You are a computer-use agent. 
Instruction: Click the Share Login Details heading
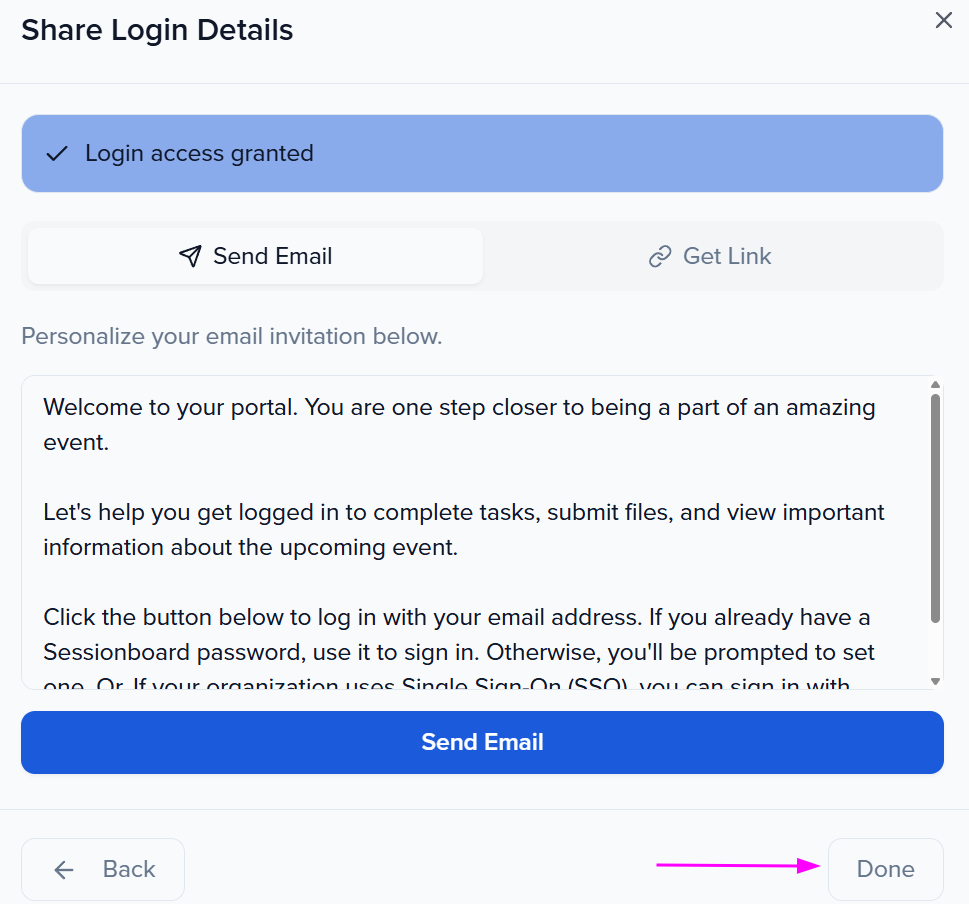[x=157, y=30]
